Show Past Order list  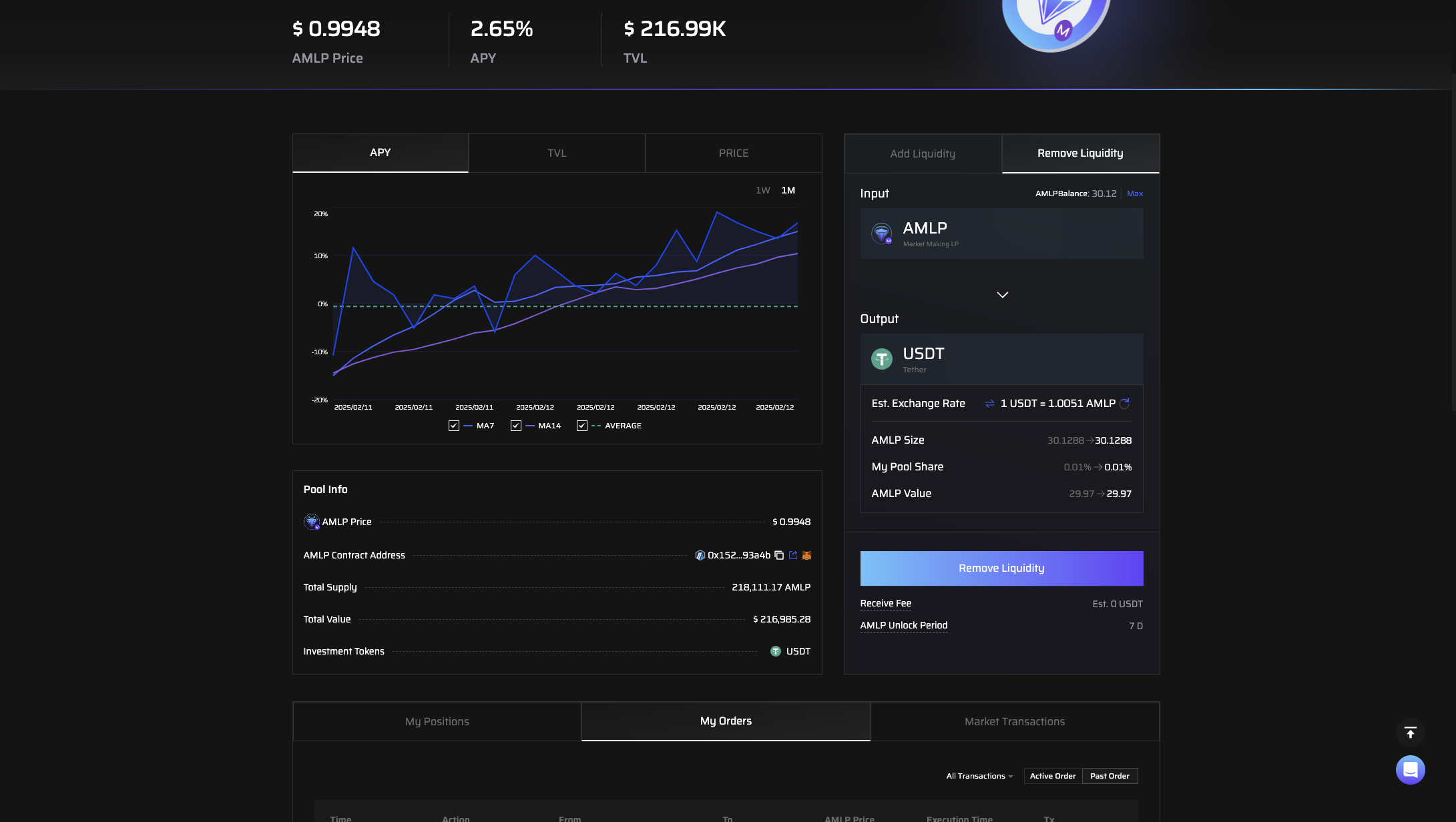pyautogui.click(x=1110, y=776)
